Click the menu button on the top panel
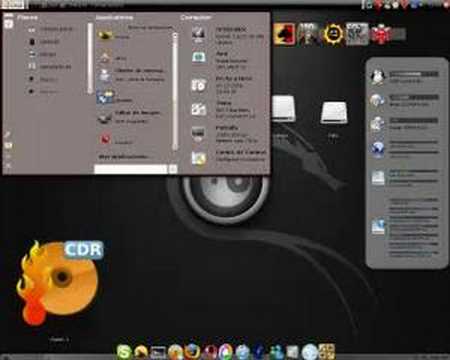This screenshot has width=450, height=360. coord(13,4)
